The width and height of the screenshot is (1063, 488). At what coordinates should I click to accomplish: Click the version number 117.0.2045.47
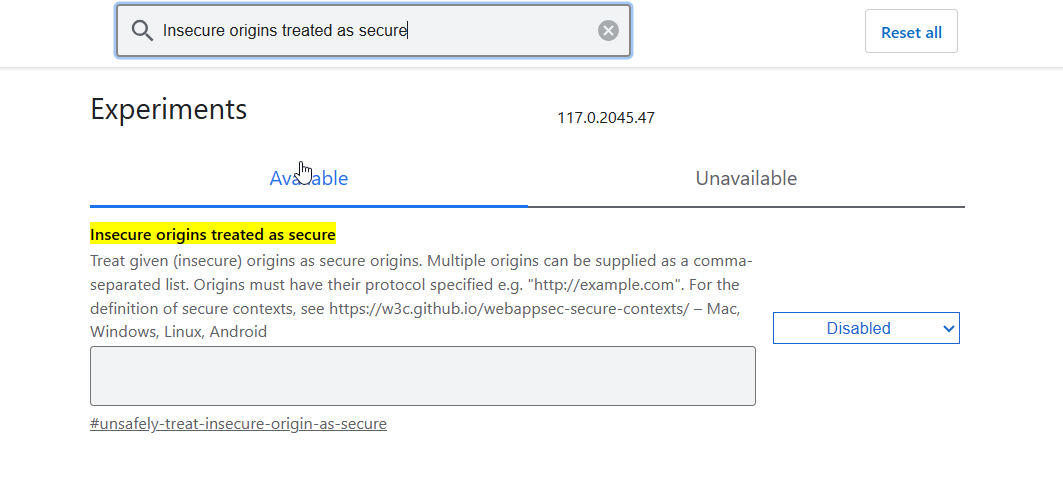point(606,118)
